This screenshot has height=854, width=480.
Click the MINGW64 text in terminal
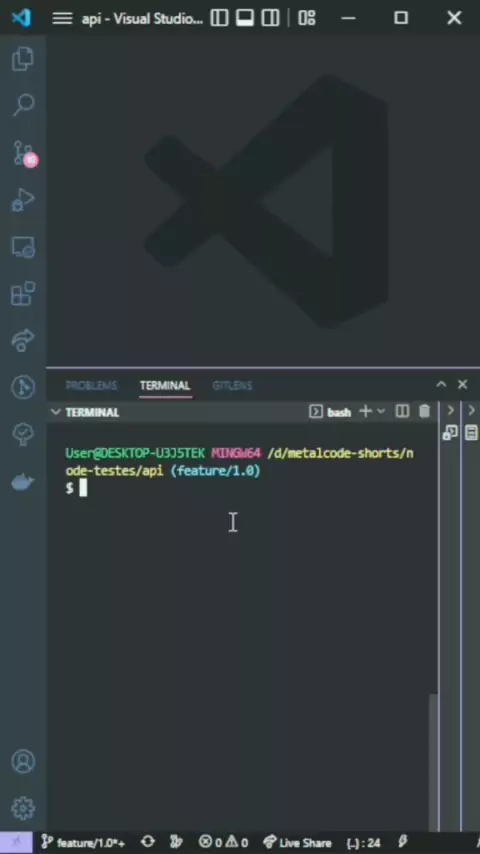pos(236,453)
